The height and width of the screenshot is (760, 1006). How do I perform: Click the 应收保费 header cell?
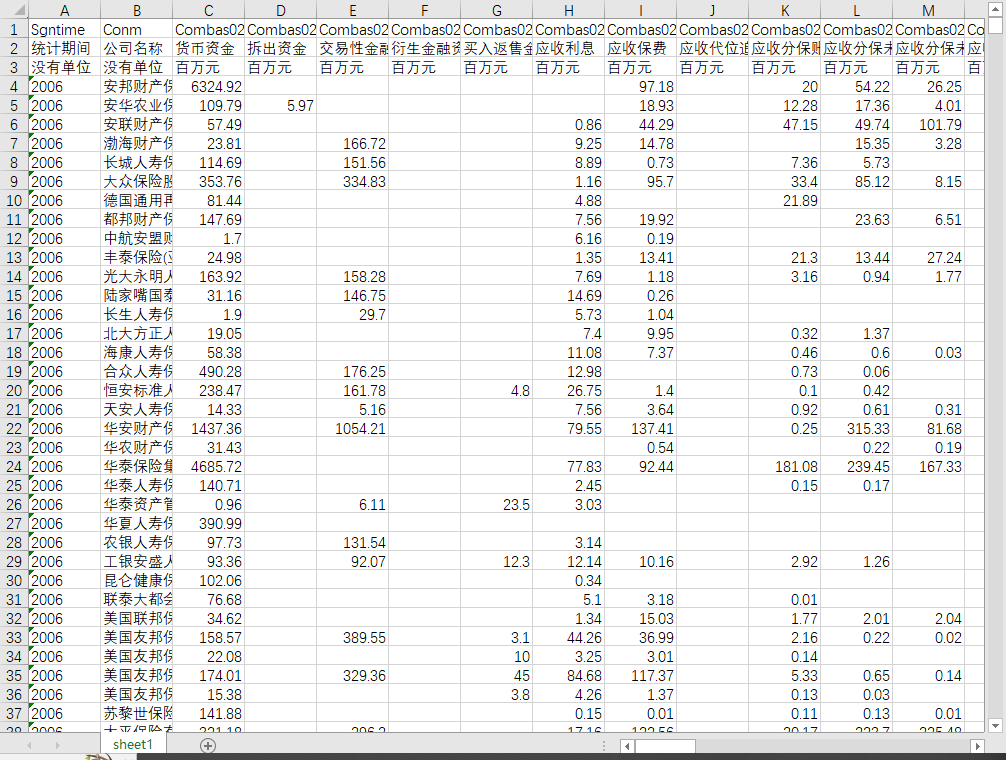coord(640,49)
